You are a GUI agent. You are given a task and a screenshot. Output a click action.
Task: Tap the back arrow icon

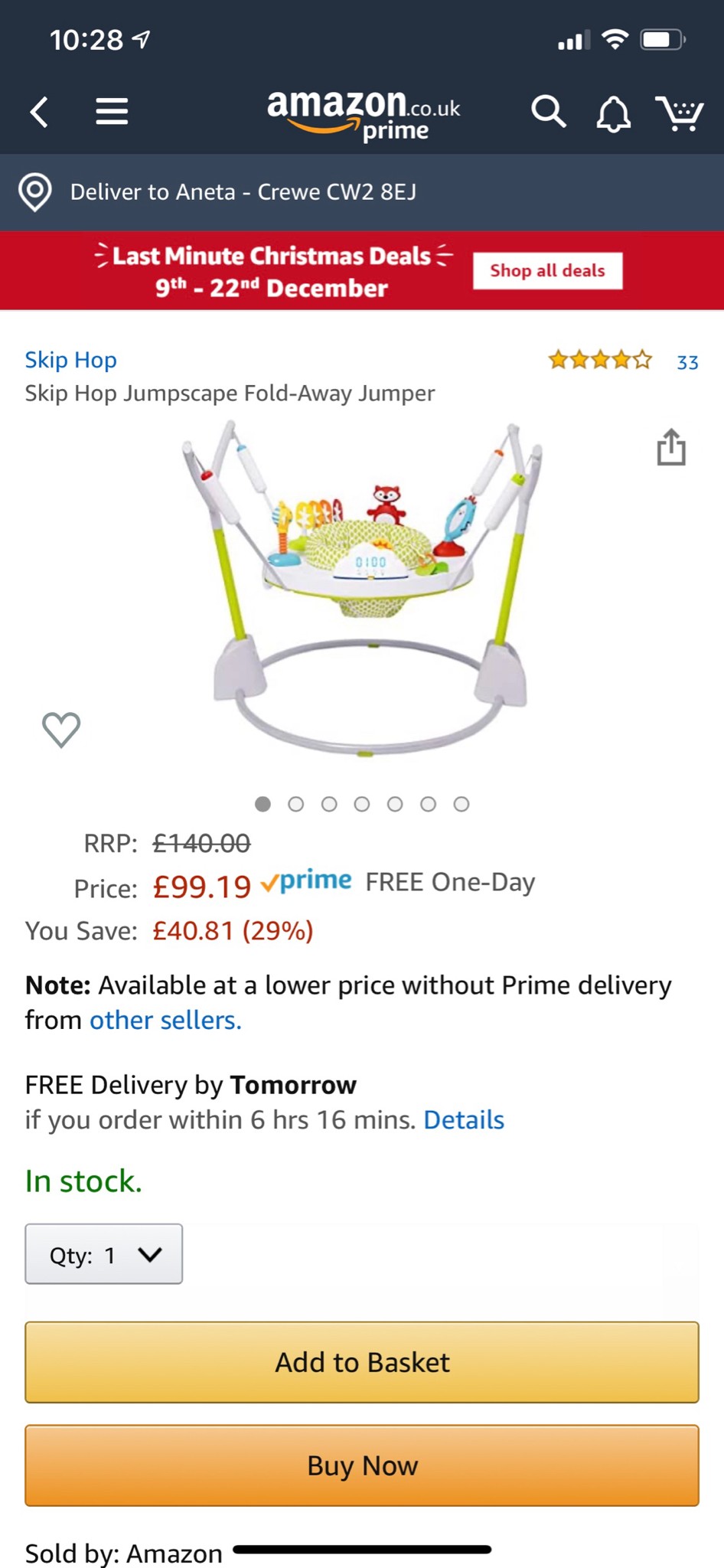coord(40,112)
